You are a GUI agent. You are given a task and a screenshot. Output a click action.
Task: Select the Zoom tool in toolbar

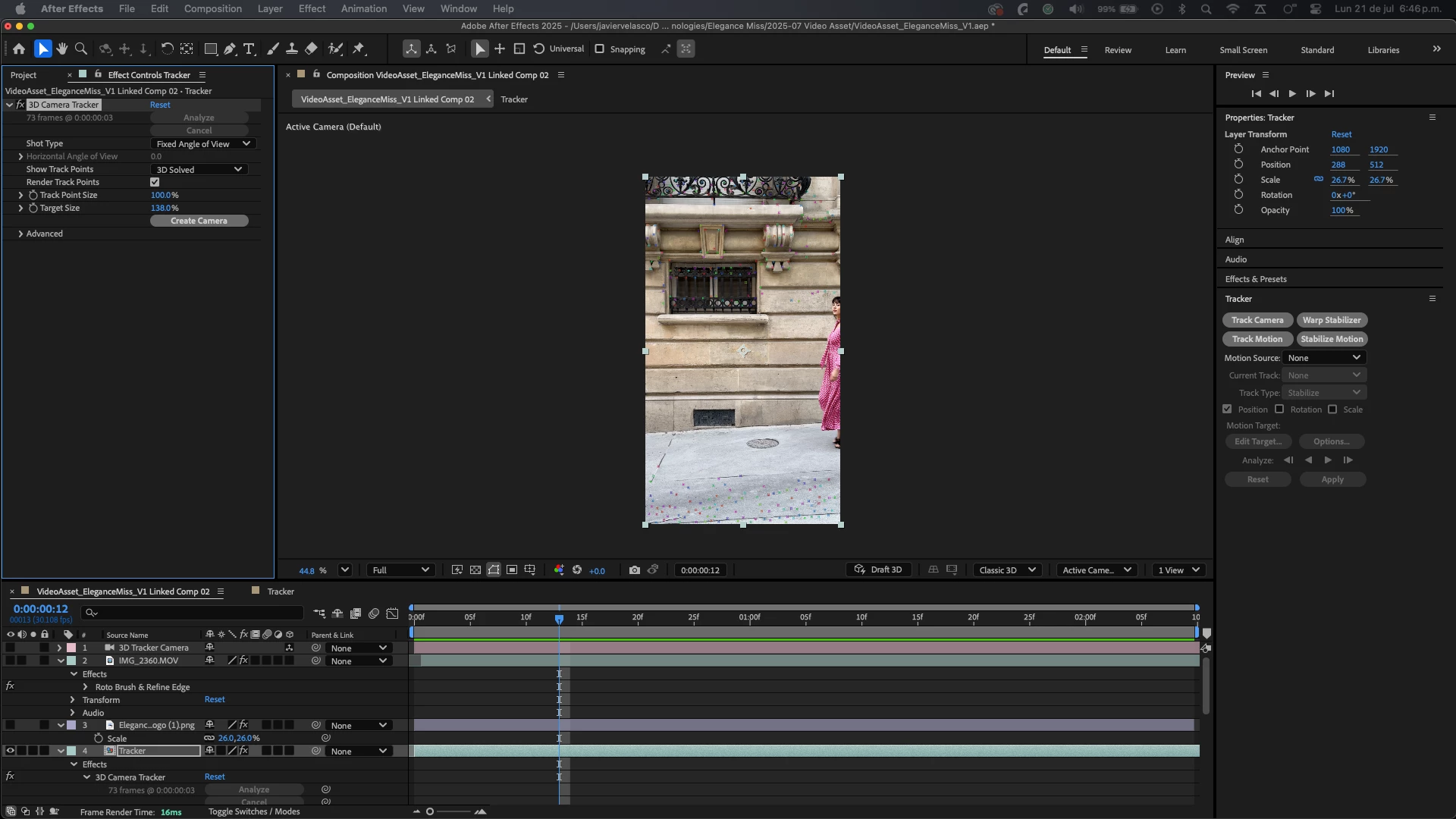point(81,49)
